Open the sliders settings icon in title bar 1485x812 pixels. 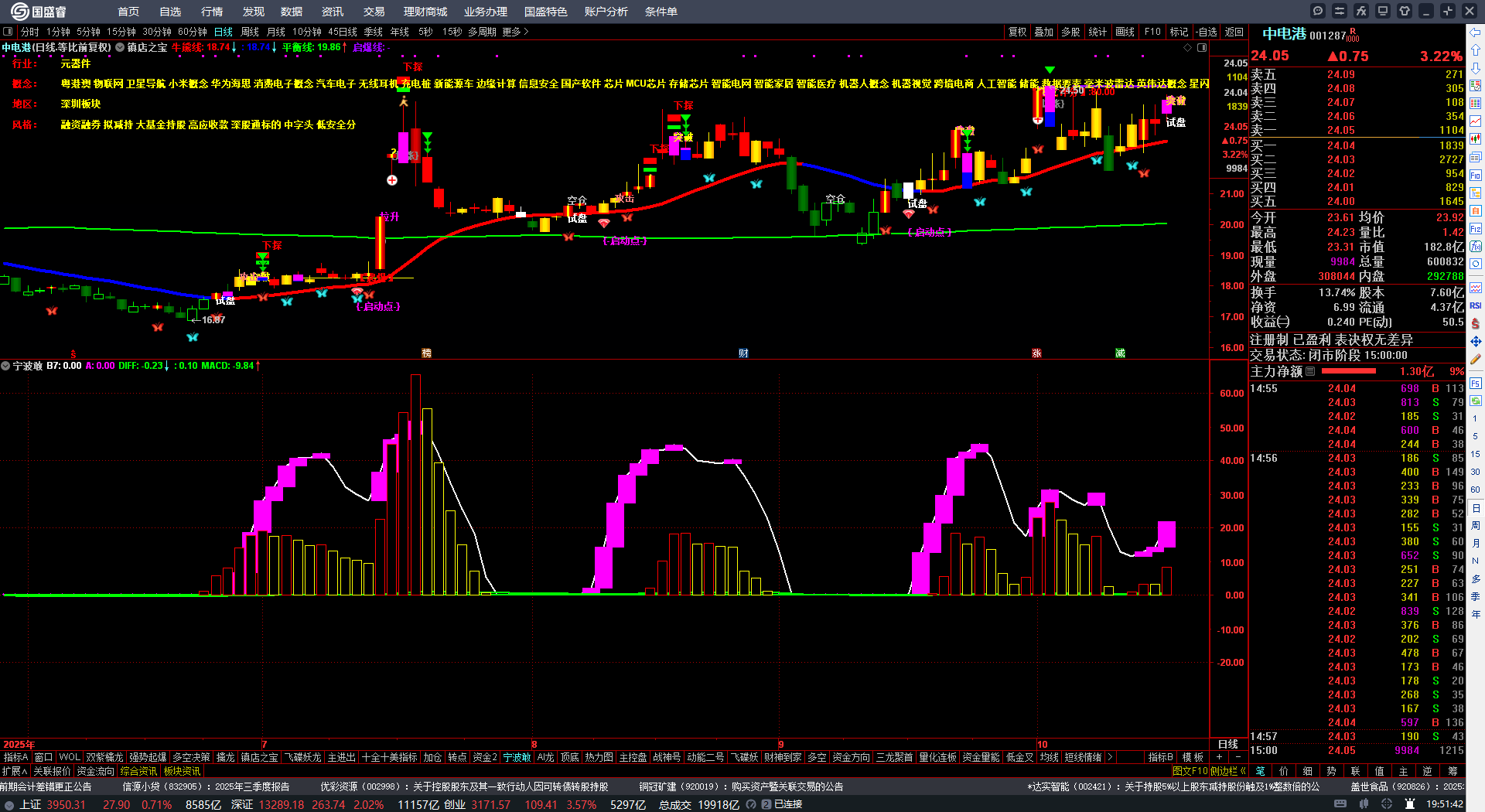pyautogui.click(x=1340, y=11)
